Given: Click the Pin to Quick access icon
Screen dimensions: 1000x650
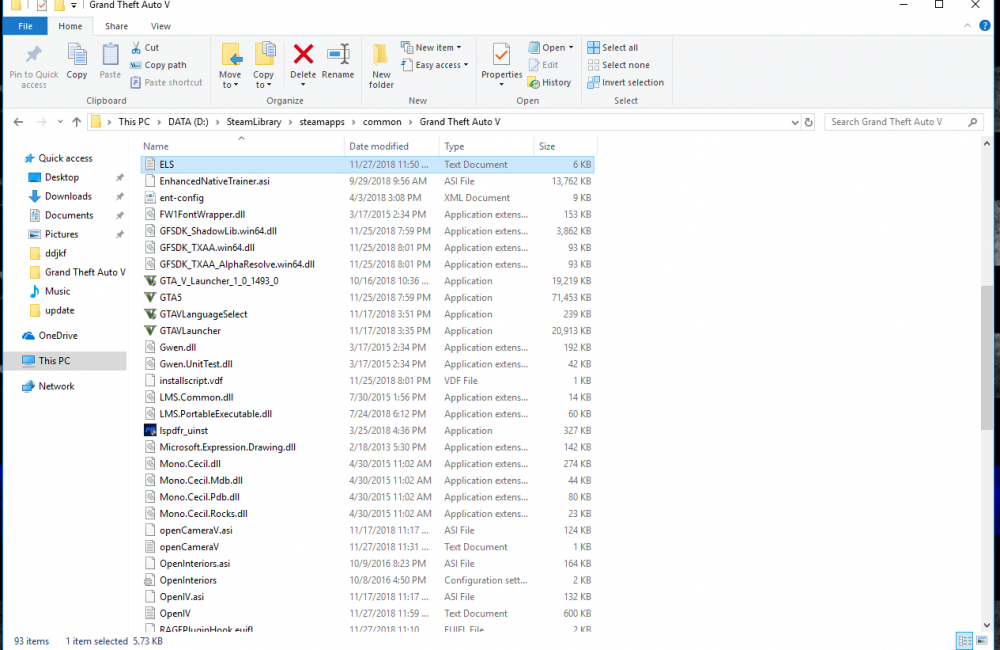Looking at the screenshot, I should pyautogui.click(x=34, y=55).
